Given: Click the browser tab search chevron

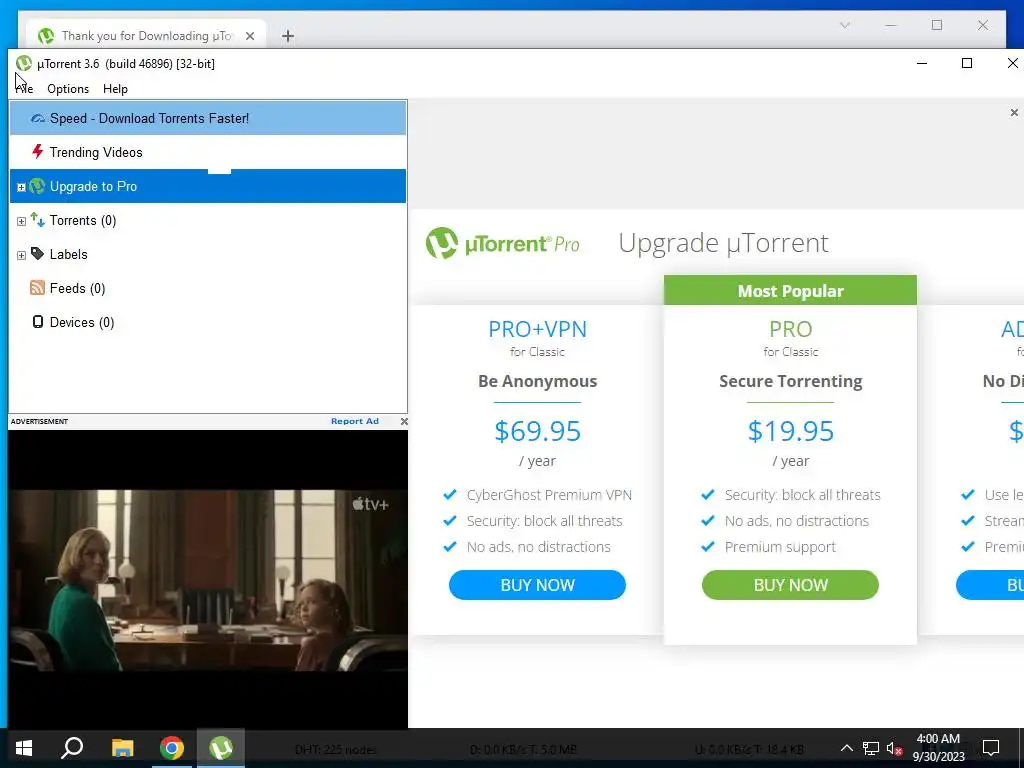Looking at the screenshot, I should coord(844,25).
